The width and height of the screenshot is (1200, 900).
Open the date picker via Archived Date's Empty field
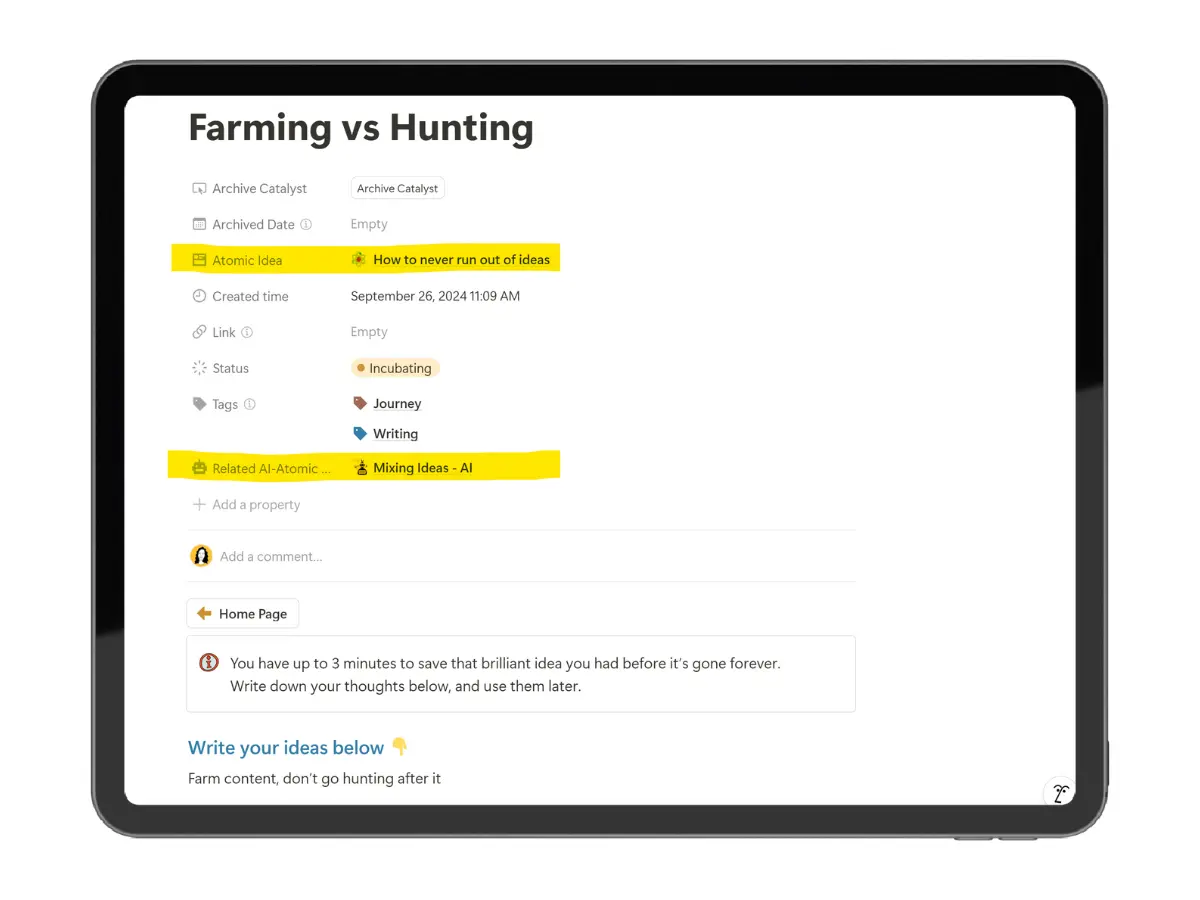pyautogui.click(x=369, y=224)
